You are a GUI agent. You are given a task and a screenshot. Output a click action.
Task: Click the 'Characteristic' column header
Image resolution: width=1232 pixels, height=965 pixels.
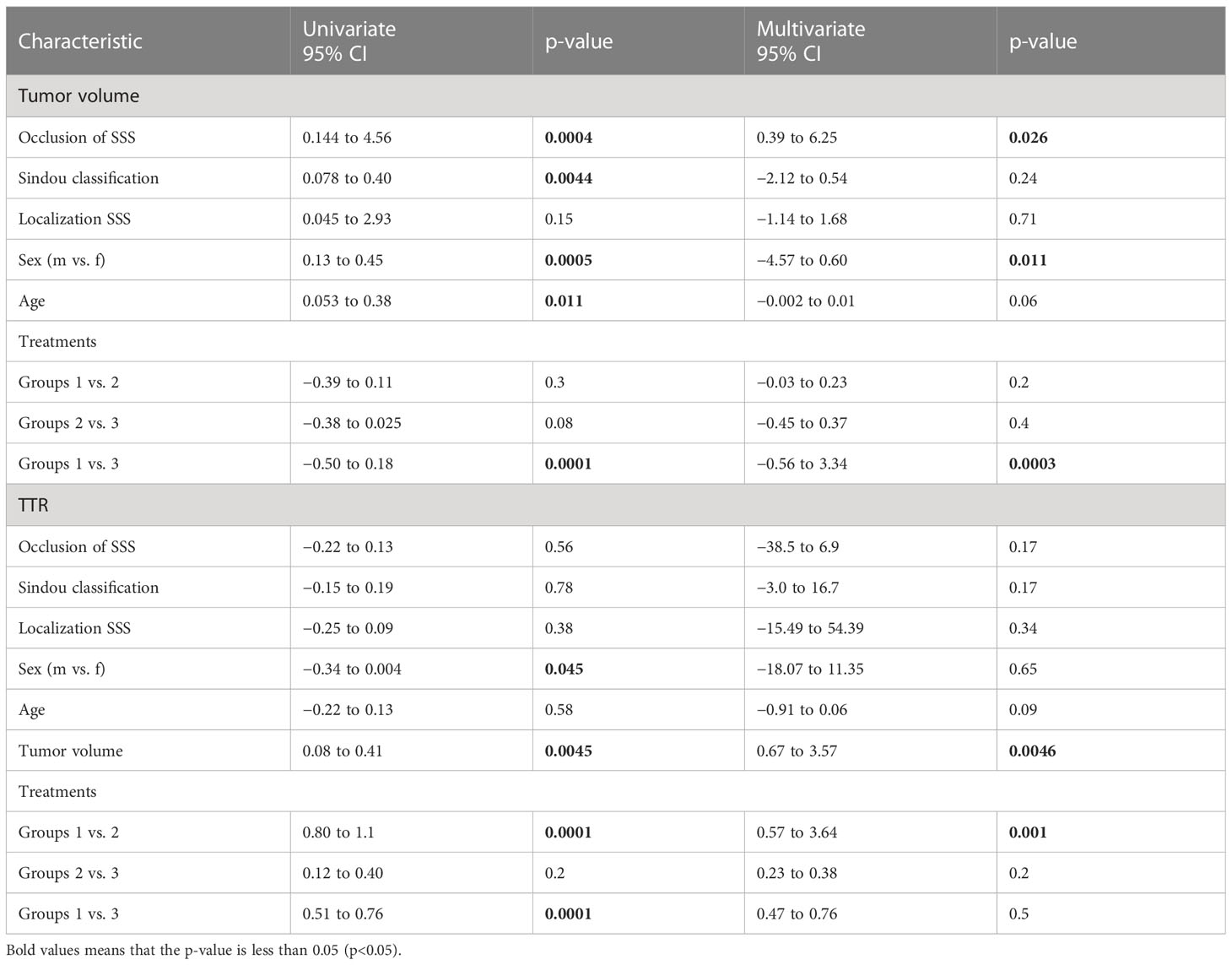[80, 41]
